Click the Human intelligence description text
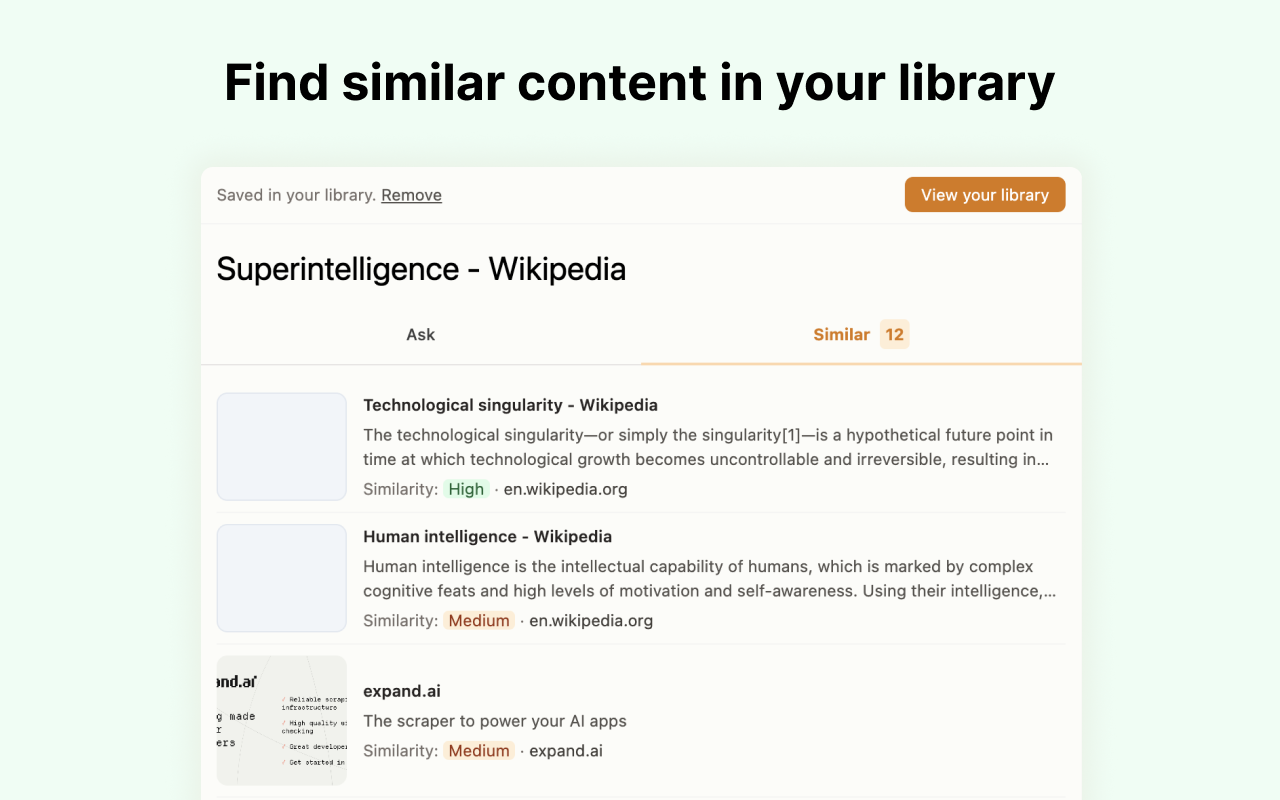 tap(709, 578)
